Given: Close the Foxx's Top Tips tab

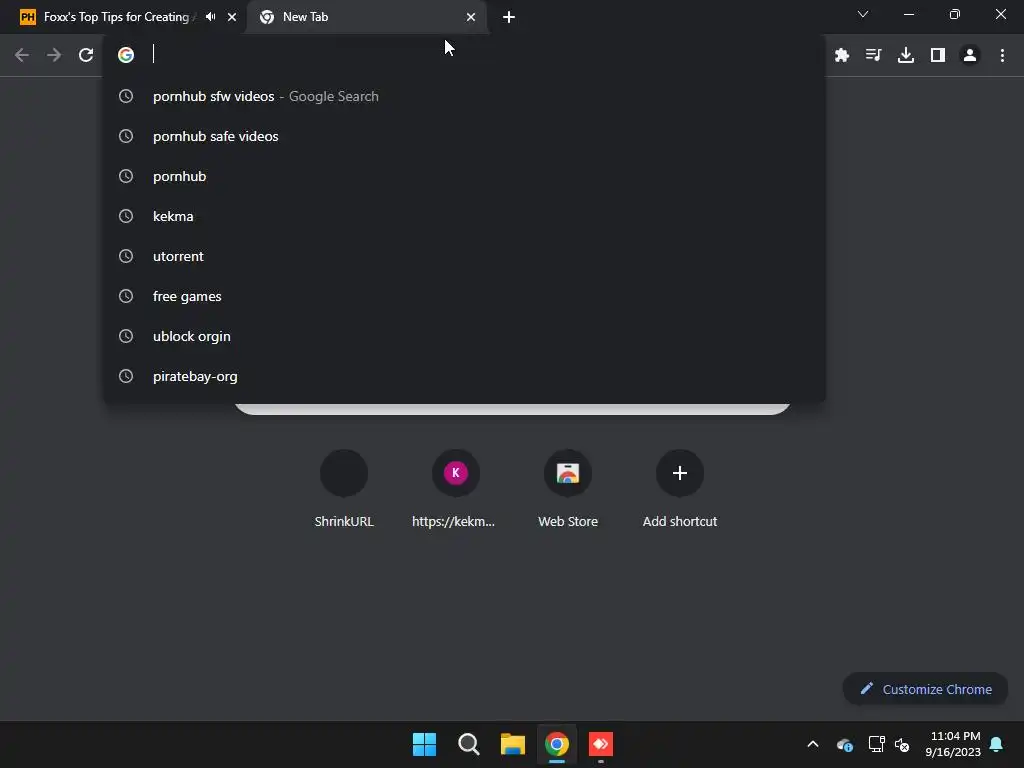Looking at the screenshot, I should 232,17.
